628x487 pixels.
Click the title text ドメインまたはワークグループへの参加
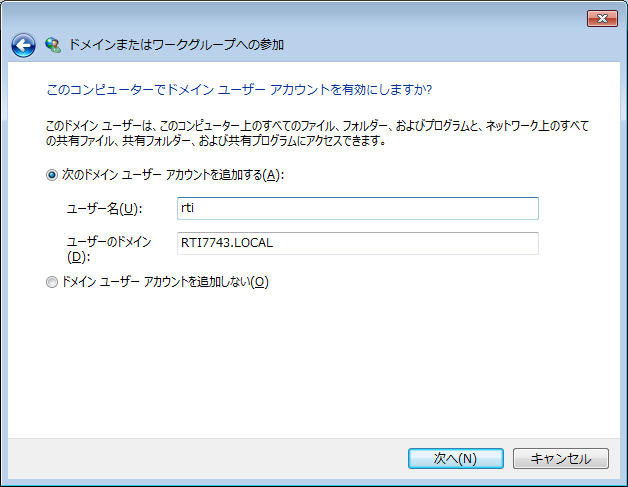point(176,44)
